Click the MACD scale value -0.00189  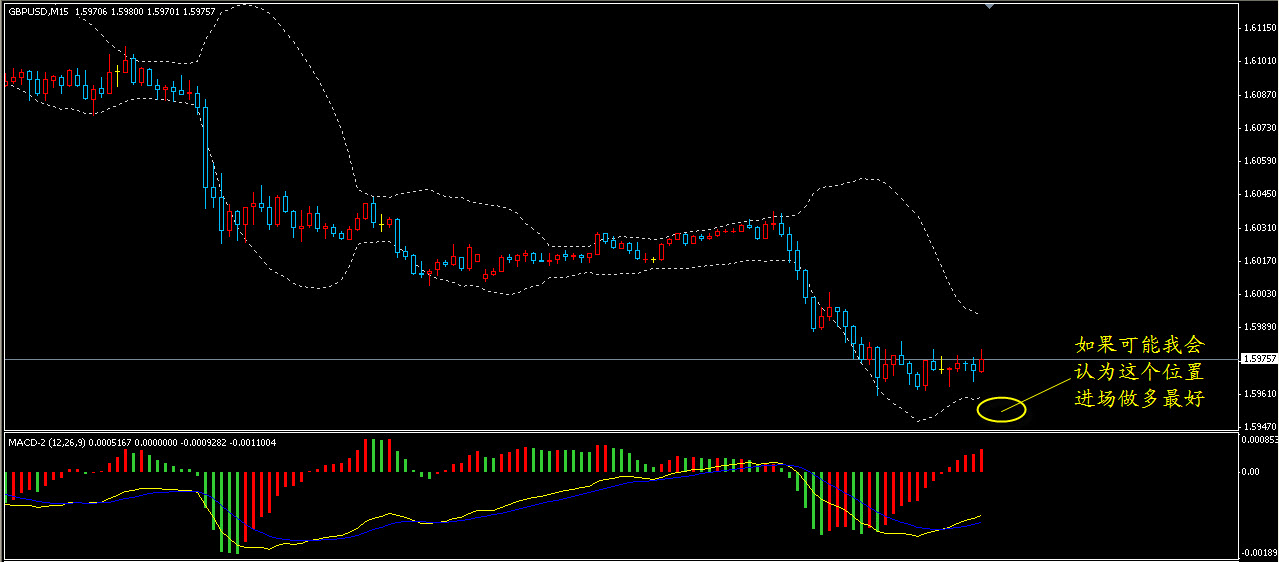click(1260, 553)
